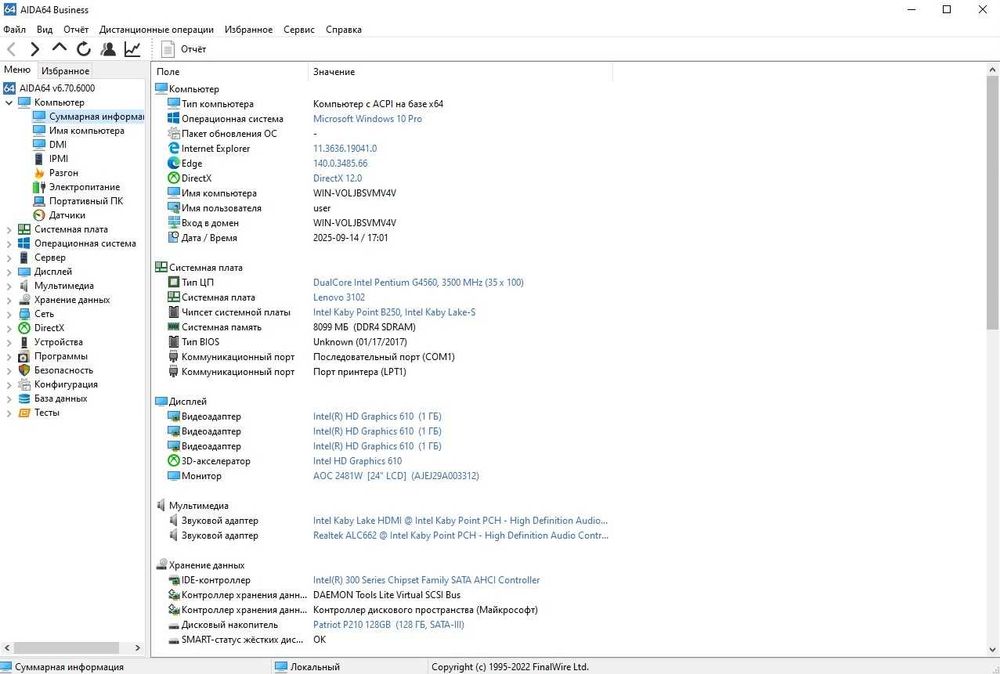1000x674 pixels.
Task: Click the Forward navigation arrow
Action: tap(35, 49)
